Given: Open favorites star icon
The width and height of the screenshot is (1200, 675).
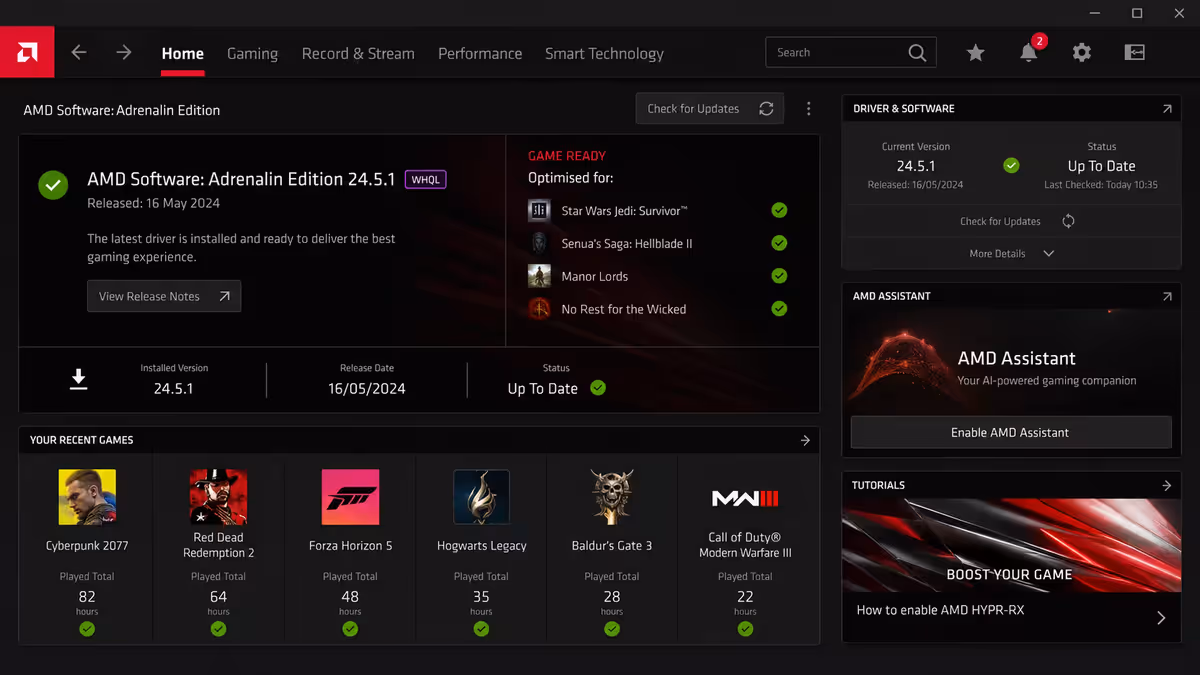Looking at the screenshot, I should click(x=975, y=53).
